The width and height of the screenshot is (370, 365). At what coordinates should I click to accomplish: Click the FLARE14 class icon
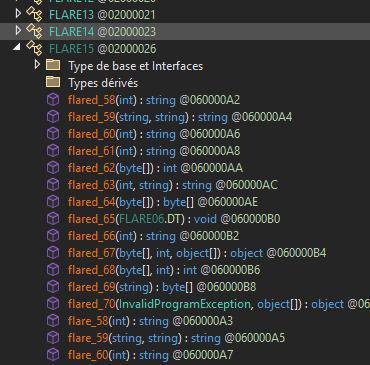coord(34,32)
